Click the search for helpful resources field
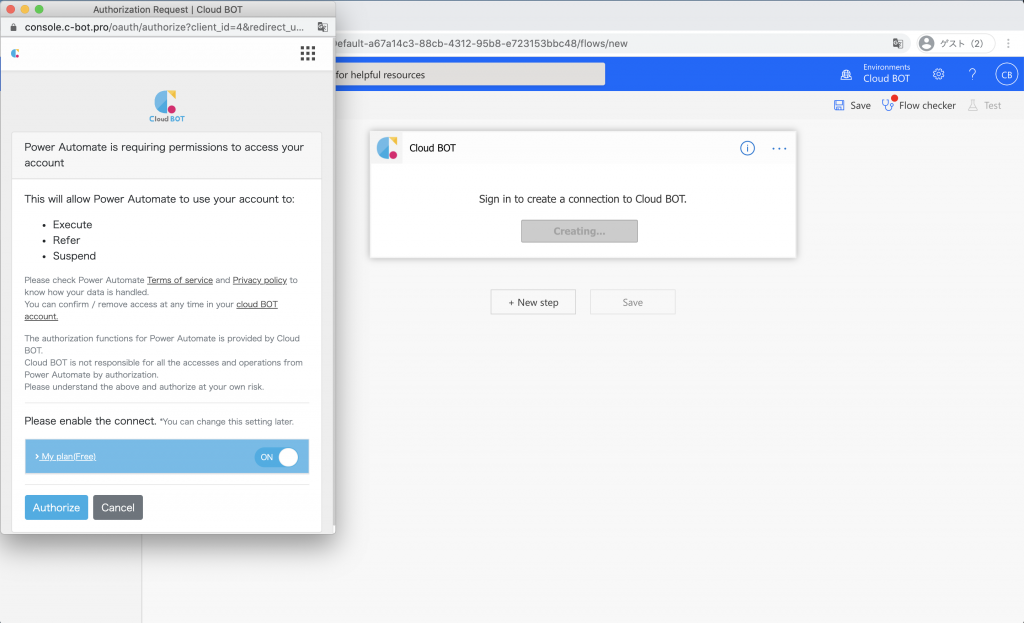 tap(470, 74)
